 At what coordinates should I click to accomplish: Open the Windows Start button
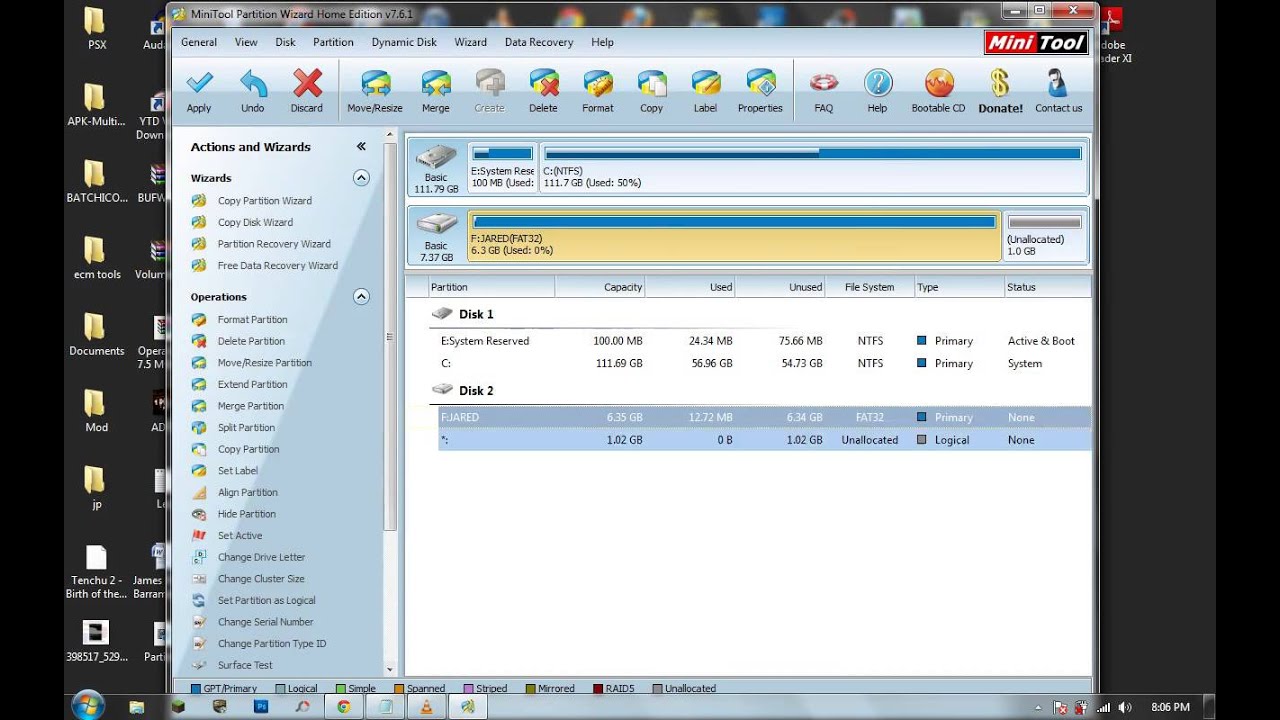tap(88, 706)
